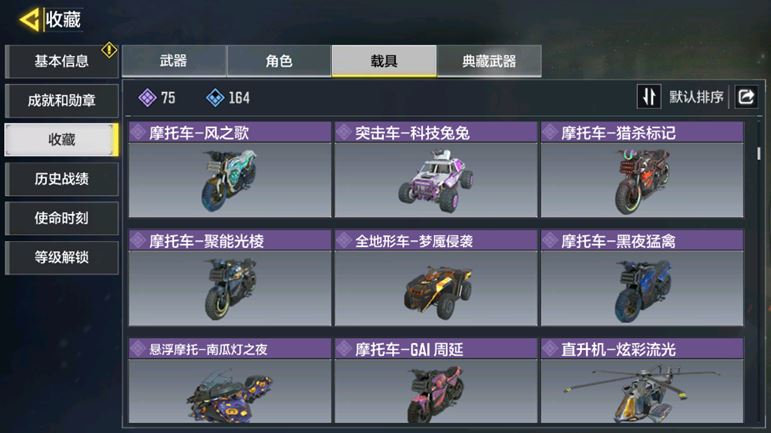Open the 默认排序 sort dropdown
The width and height of the screenshot is (771, 433).
(696, 97)
